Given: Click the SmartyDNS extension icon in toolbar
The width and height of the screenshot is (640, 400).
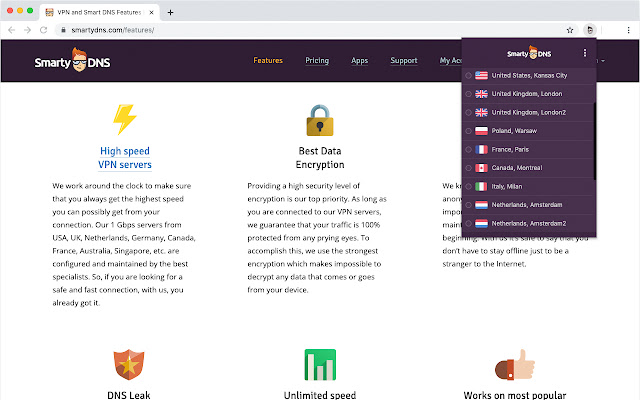Looking at the screenshot, I should point(589,30).
